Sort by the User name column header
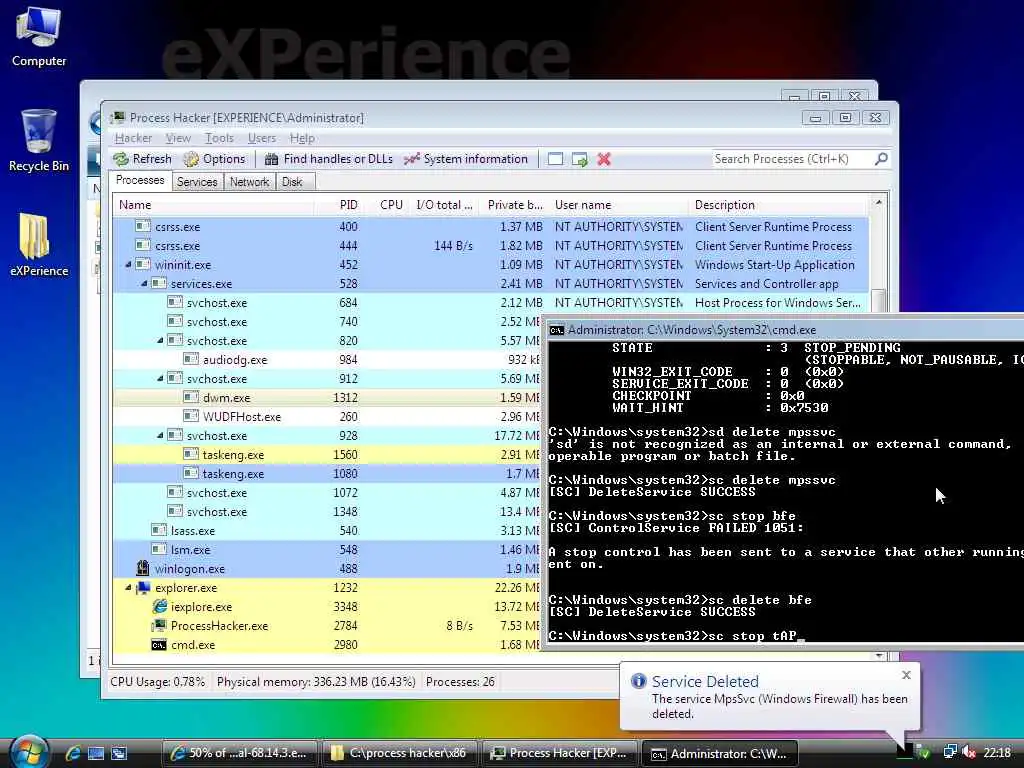The height and width of the screenshot is (768, 1024). coord(619,204)
